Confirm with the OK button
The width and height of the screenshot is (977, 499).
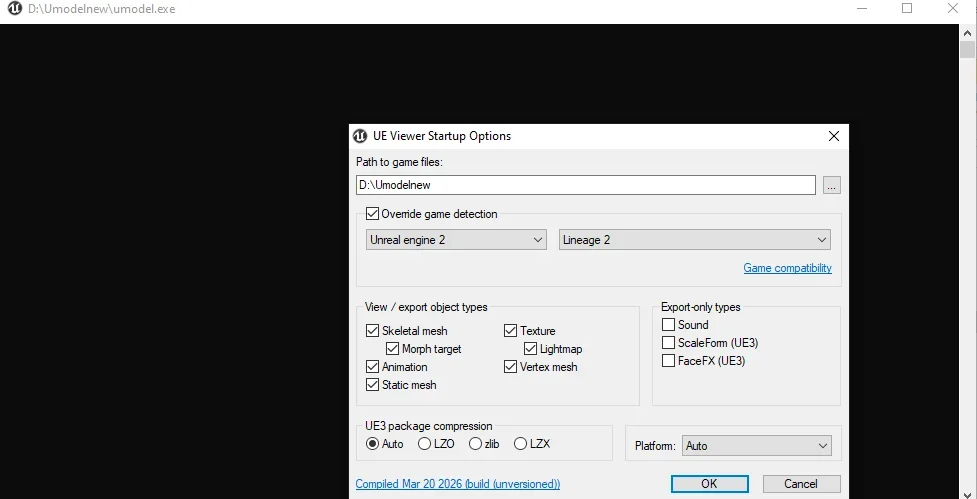pyautogui.click(x=709, y=484)
